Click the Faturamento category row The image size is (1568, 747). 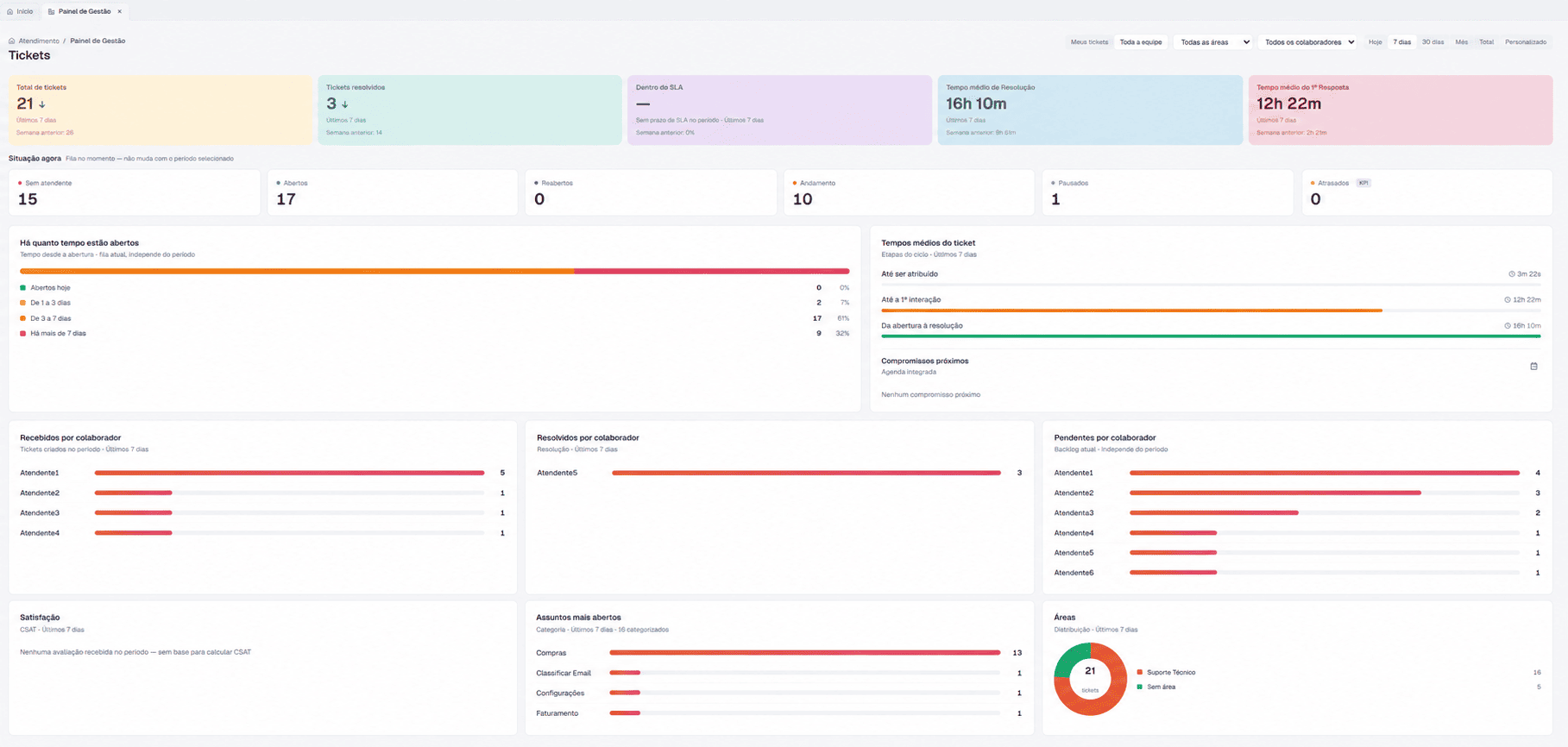(x=779, y=713)
